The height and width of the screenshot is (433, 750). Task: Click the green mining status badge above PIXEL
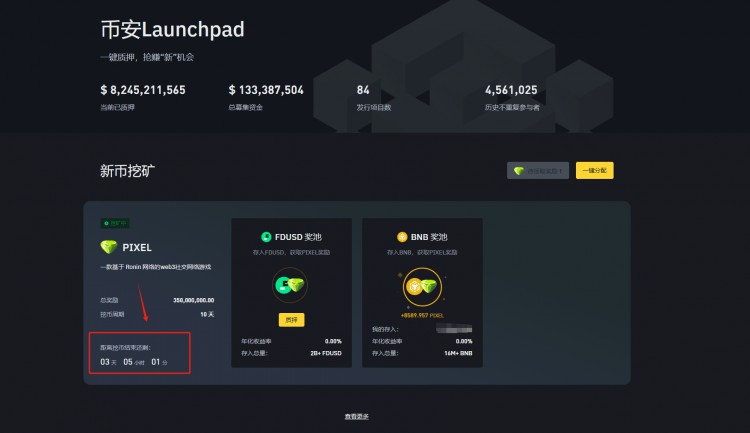click(x=115, y=223)
